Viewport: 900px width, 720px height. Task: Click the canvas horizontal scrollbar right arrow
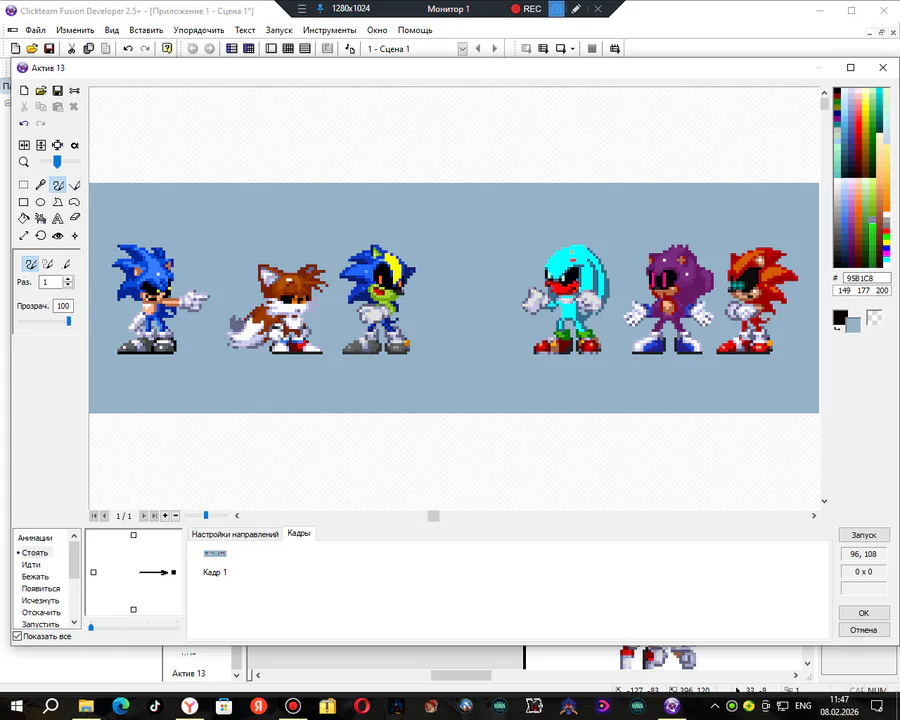[x=814, y=516]
